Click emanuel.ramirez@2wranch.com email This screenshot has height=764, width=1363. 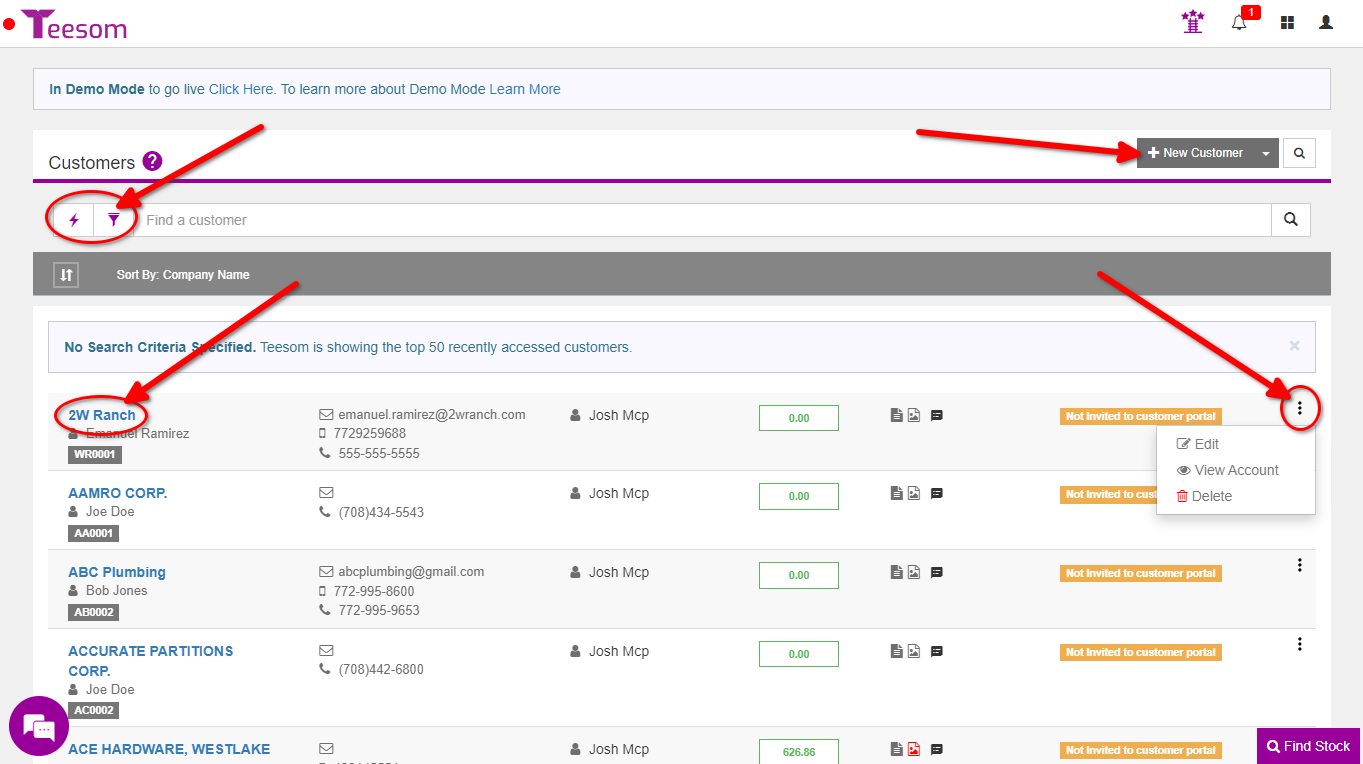click(x=432, y=414)
